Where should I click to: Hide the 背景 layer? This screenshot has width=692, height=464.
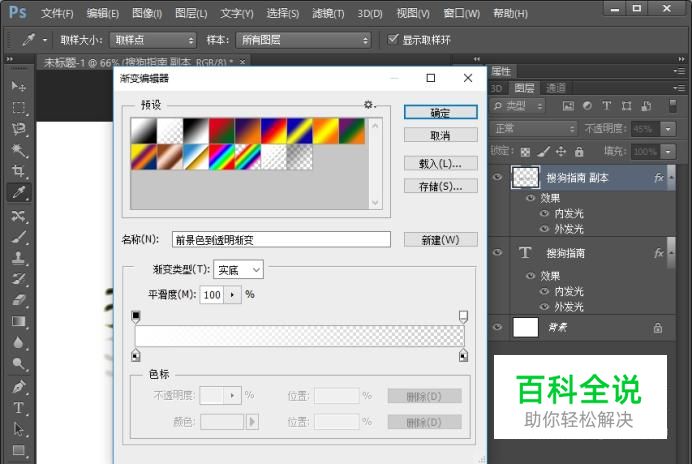click(497, 327)
